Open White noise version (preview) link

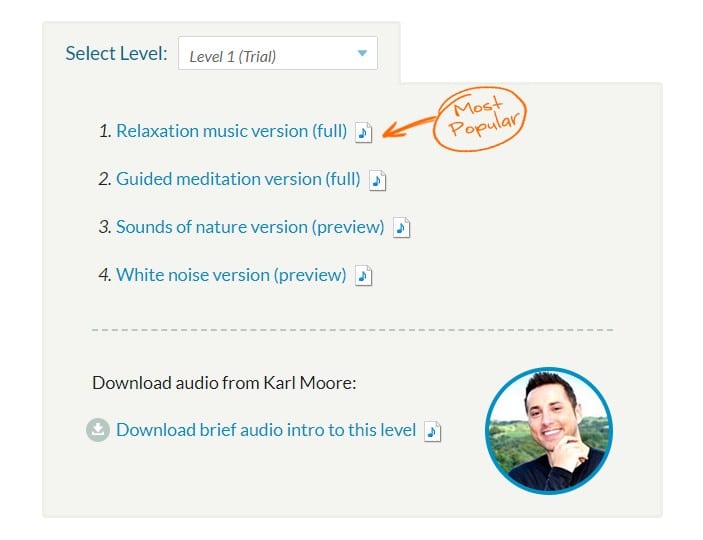(231, 275)
